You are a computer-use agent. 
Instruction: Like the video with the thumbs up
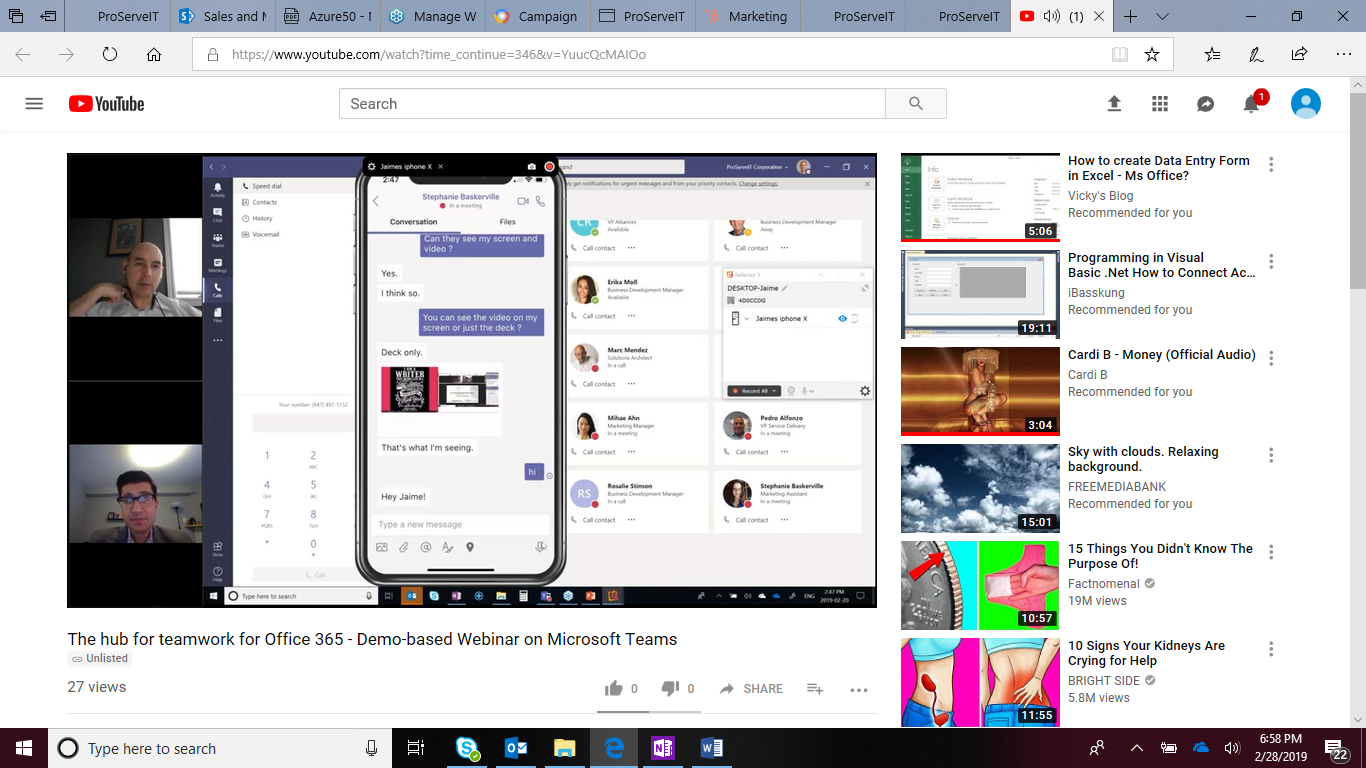615,688
